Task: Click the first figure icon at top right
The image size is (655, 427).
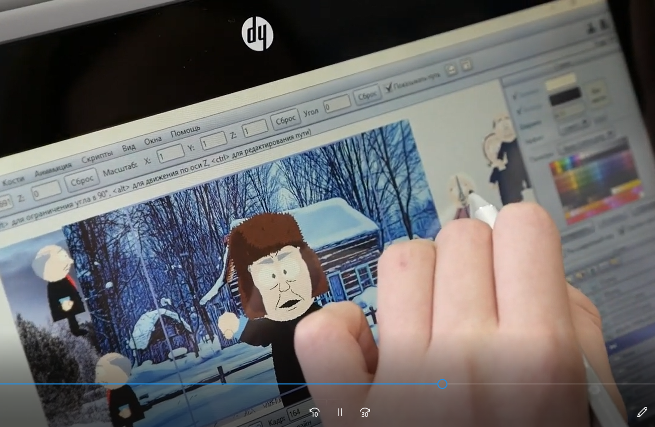Action: (592, 28)
